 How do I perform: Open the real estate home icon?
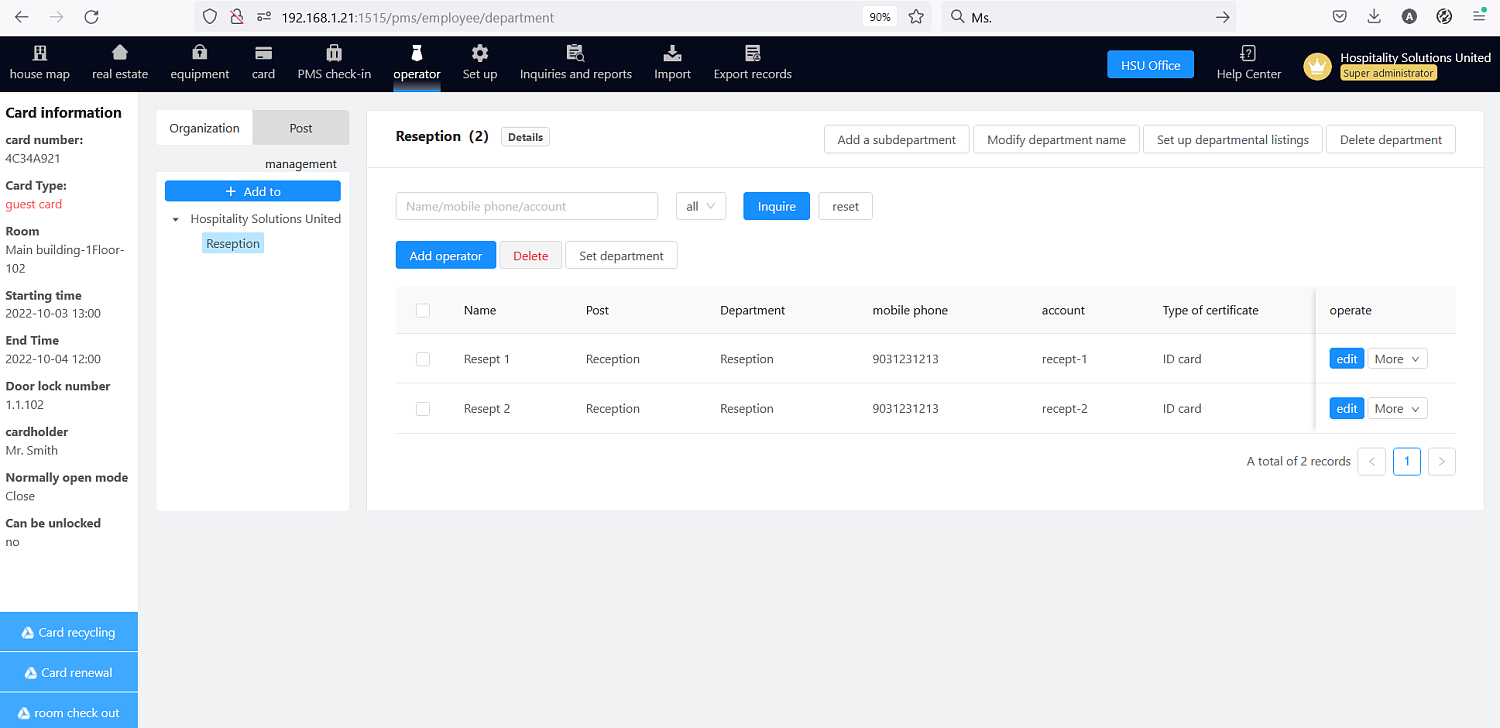pyautogui.click(x=120, y=53)
